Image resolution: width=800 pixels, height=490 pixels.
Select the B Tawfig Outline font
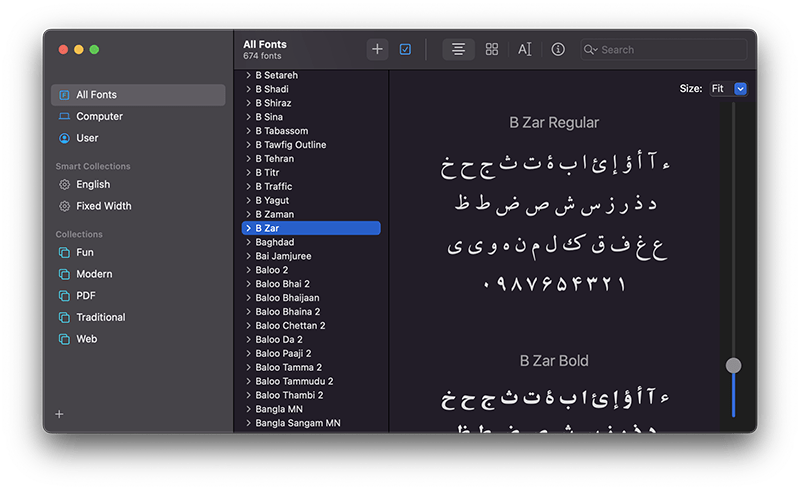coord(311,144)
